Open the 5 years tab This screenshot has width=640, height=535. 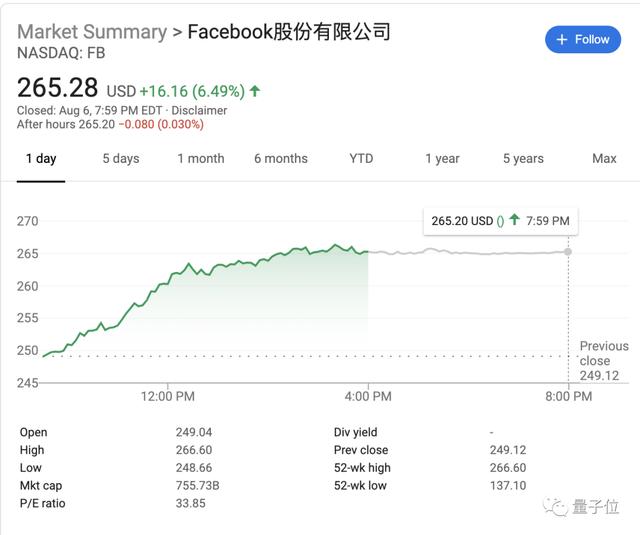[x=523, y=158]
